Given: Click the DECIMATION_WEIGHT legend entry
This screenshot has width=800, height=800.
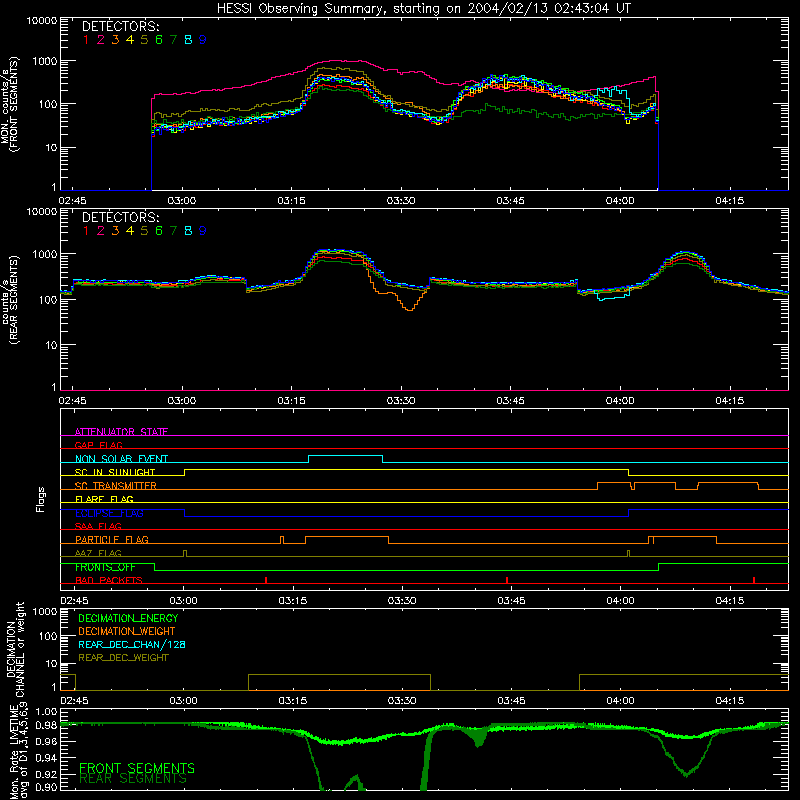Looking at the screenshot, I should [x=127, y=631].
